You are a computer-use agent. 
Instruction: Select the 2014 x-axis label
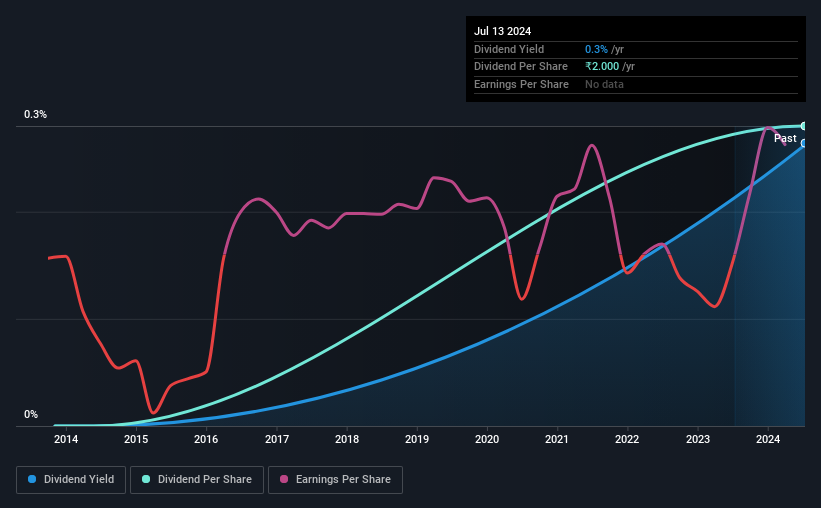[x=66, y=439]
